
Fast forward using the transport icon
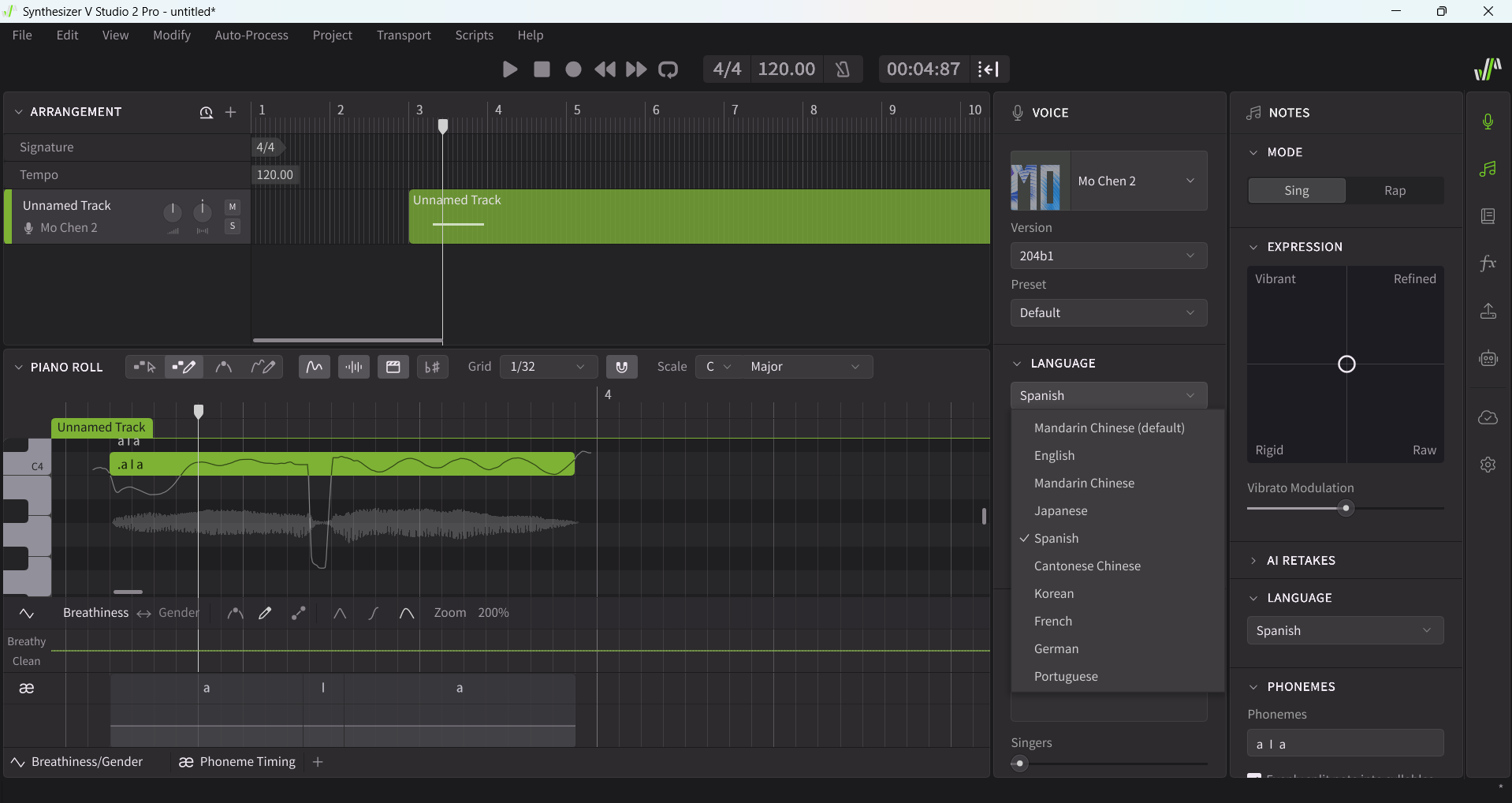[636, 69]
